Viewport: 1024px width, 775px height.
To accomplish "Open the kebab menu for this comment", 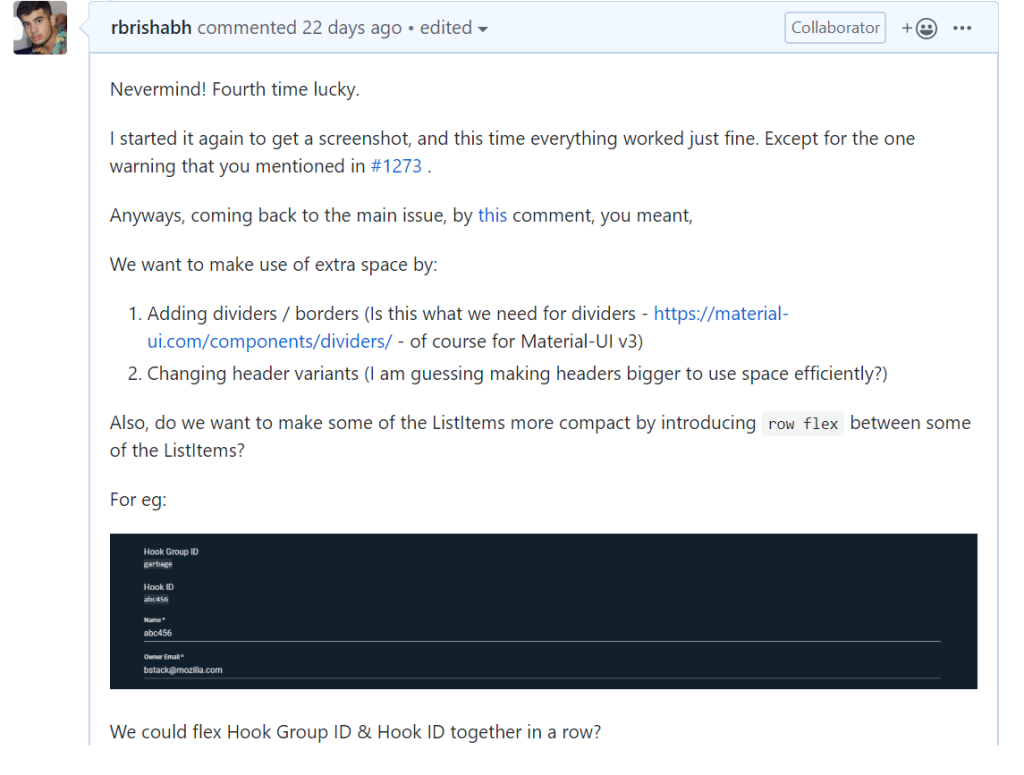I will tap(962, 27).
